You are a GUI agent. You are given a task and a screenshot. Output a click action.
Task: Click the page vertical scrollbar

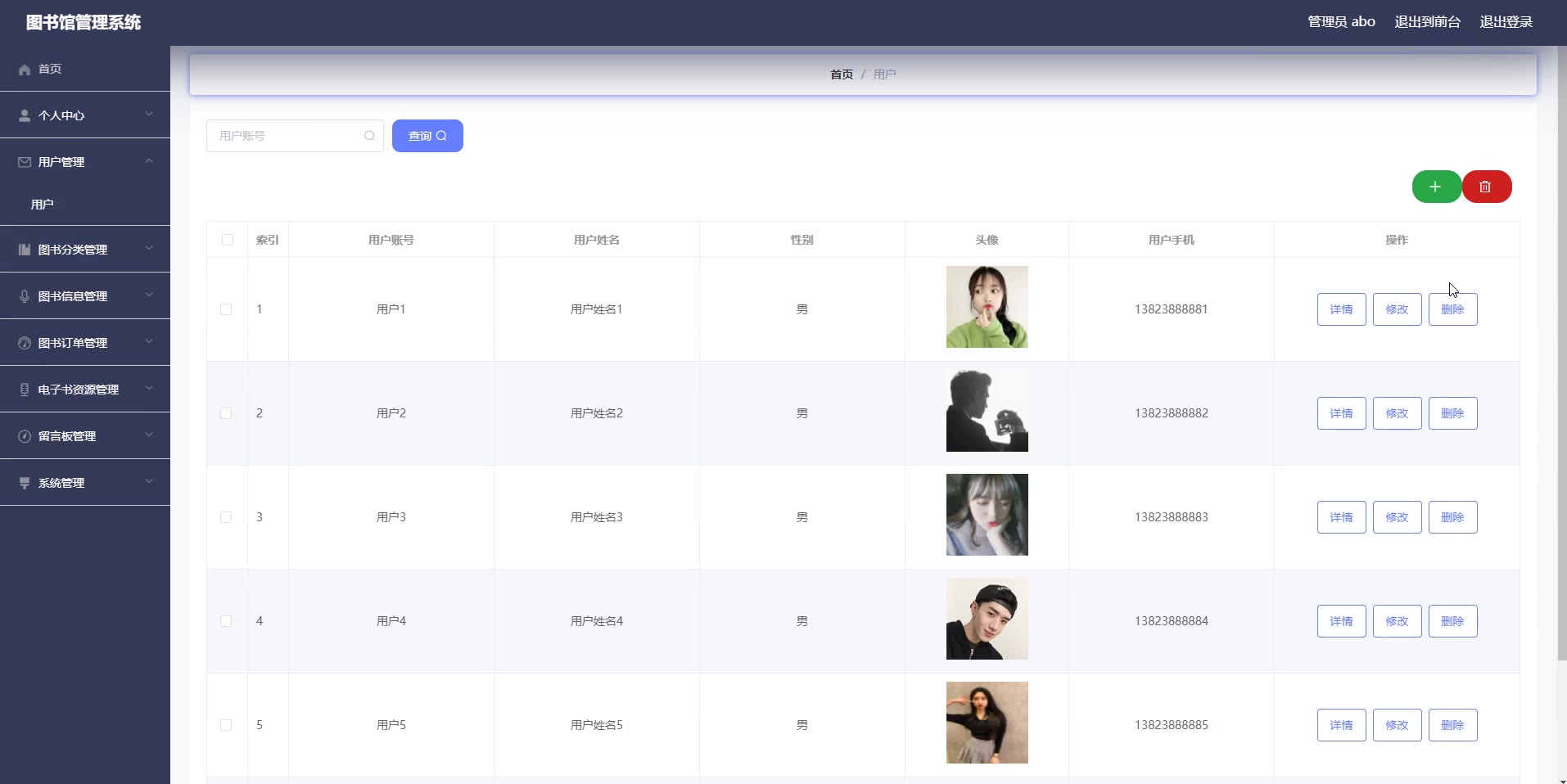(1561, 352)
